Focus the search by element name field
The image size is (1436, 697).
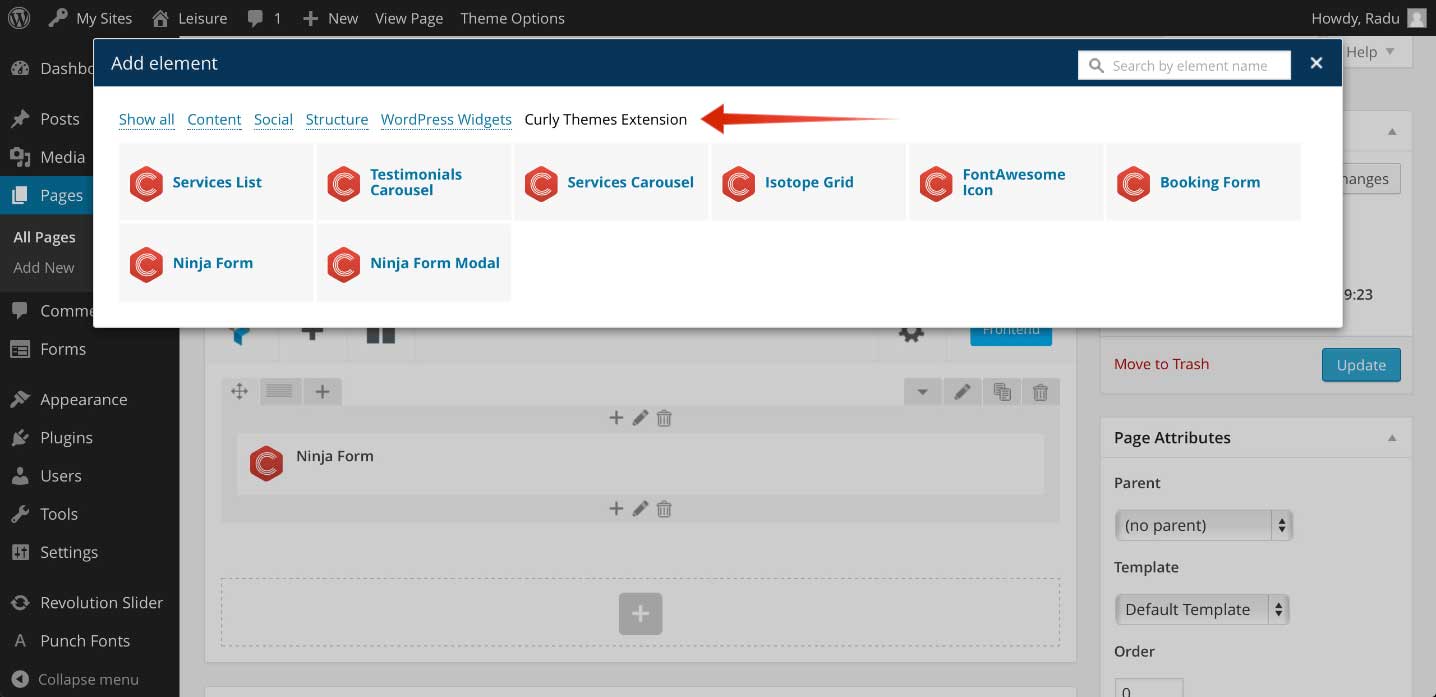[x=1185, y=65]
